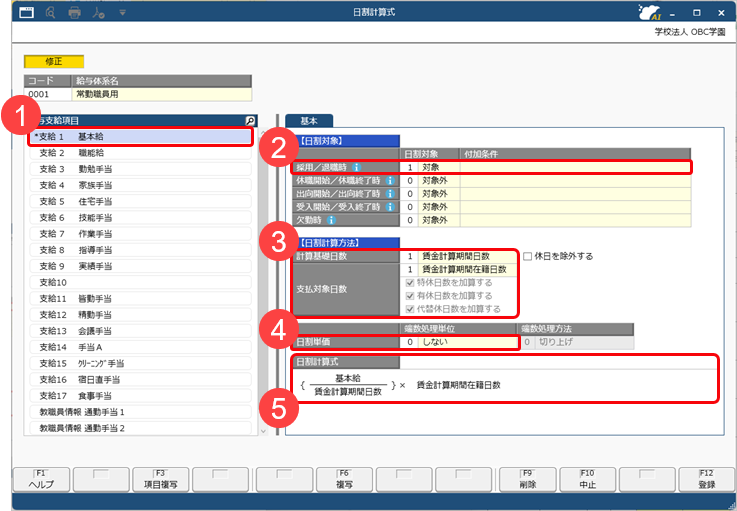737x511 pixels.
Task: Click the PDF export icon
Action: click(98, 13)
